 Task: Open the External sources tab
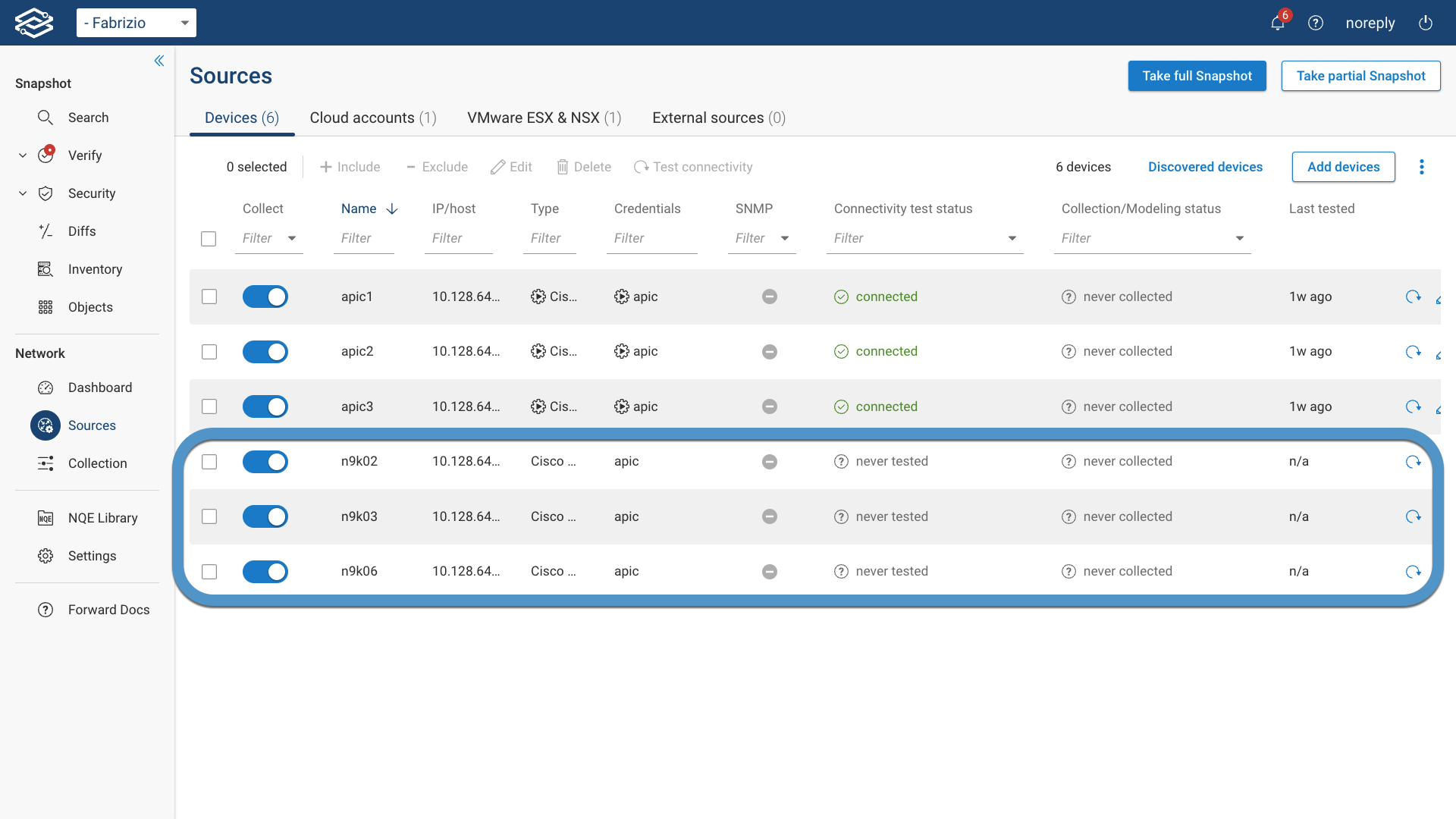tap(717, 118)
